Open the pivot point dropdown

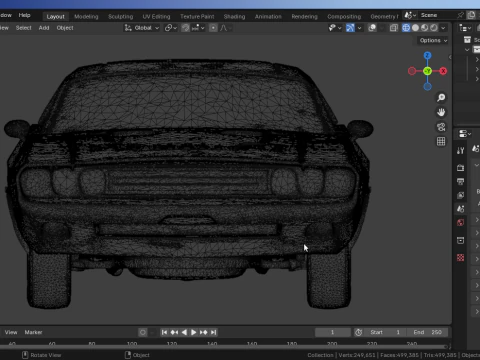[x=171, y=28]
